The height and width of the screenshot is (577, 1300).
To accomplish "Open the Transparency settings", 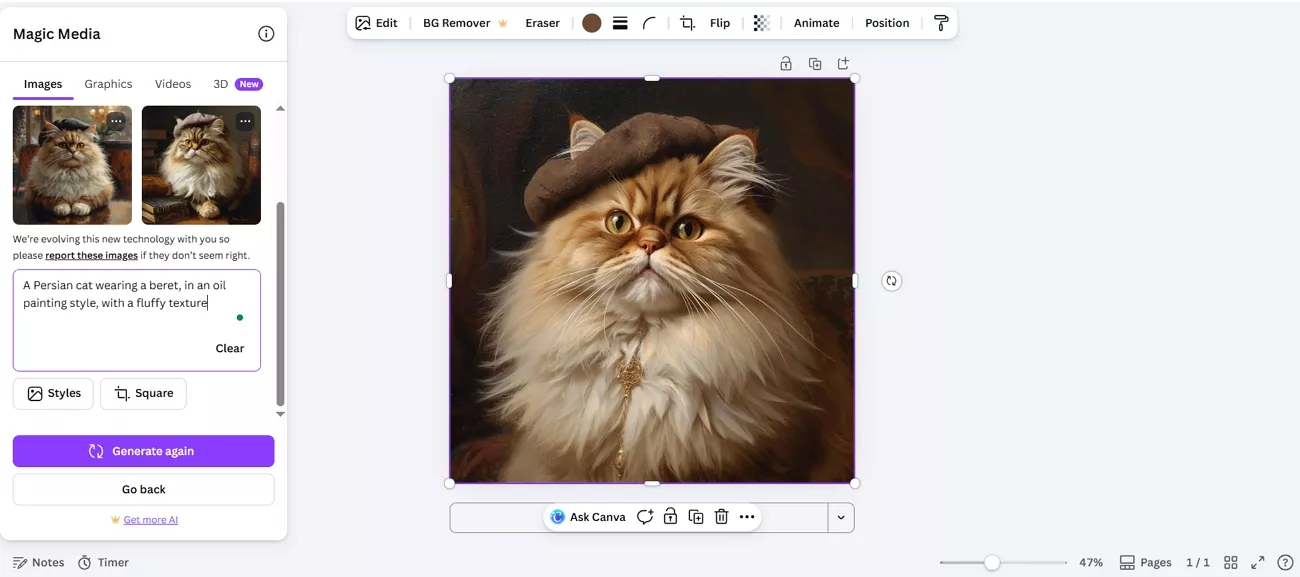I will click(x=762, y=22).
